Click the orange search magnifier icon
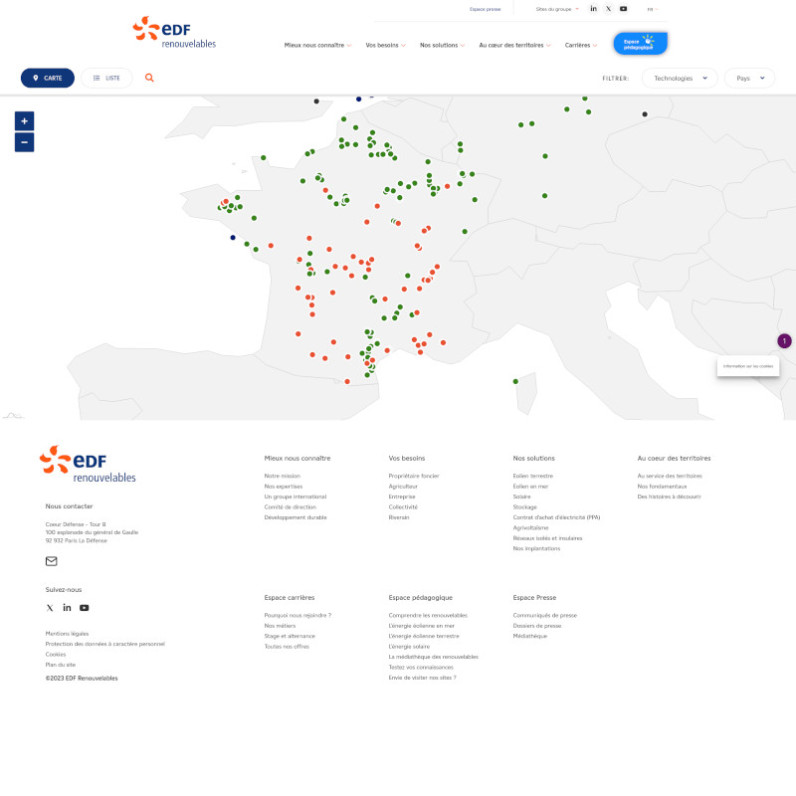This screenshot has height=796, width=796. coord(149,78)
